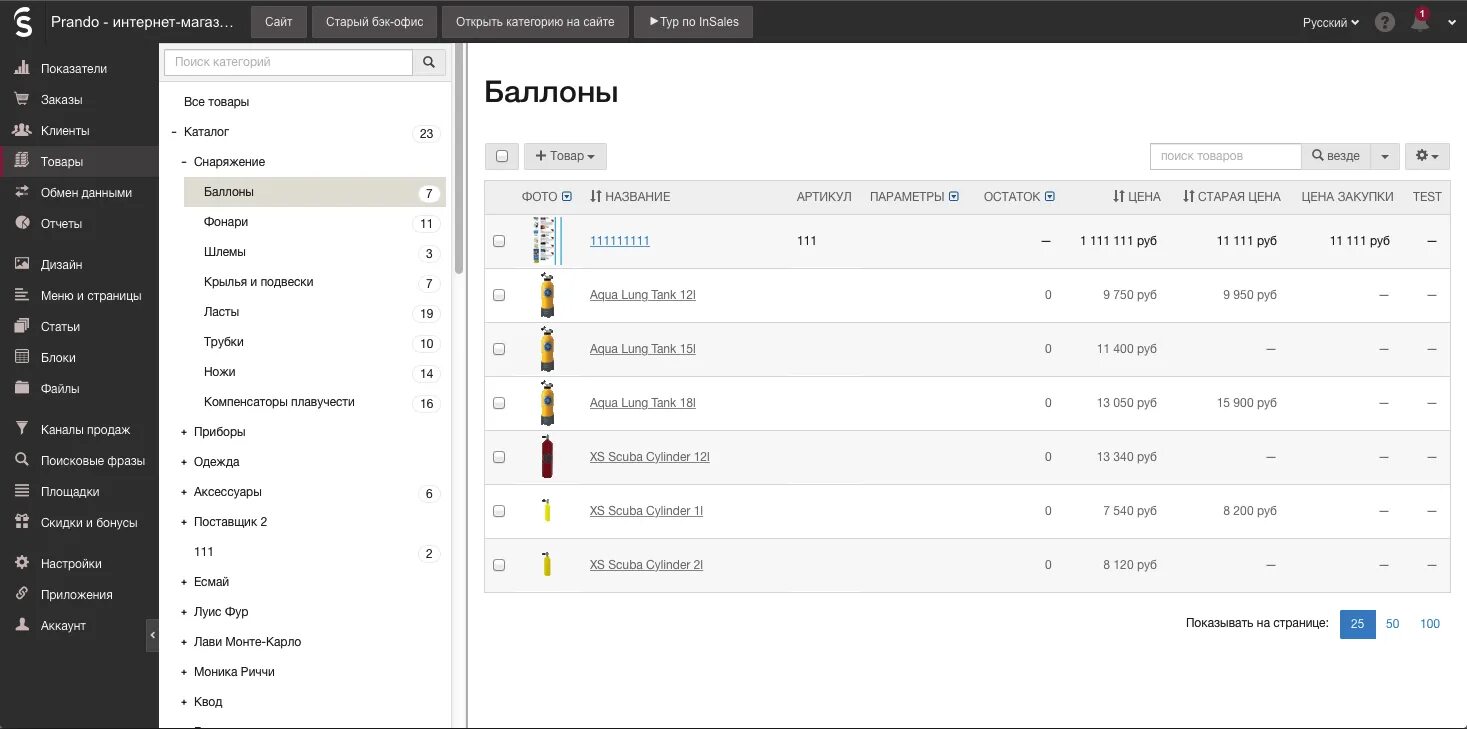Check the Aqua Lung Tank 15l row
Viewport: 1467px width, 729px height.
499,349
